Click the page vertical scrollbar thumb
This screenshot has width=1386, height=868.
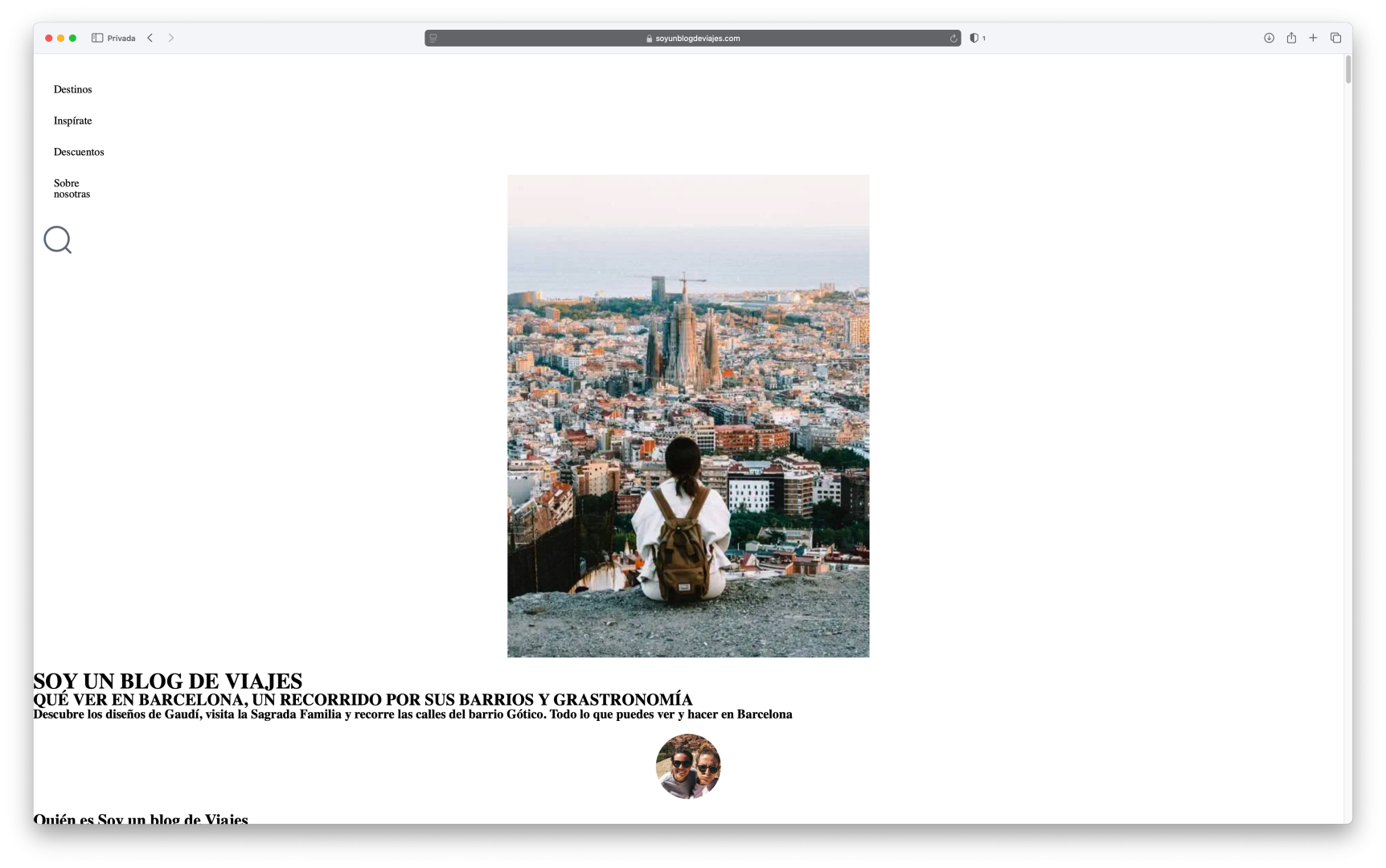1348,69
